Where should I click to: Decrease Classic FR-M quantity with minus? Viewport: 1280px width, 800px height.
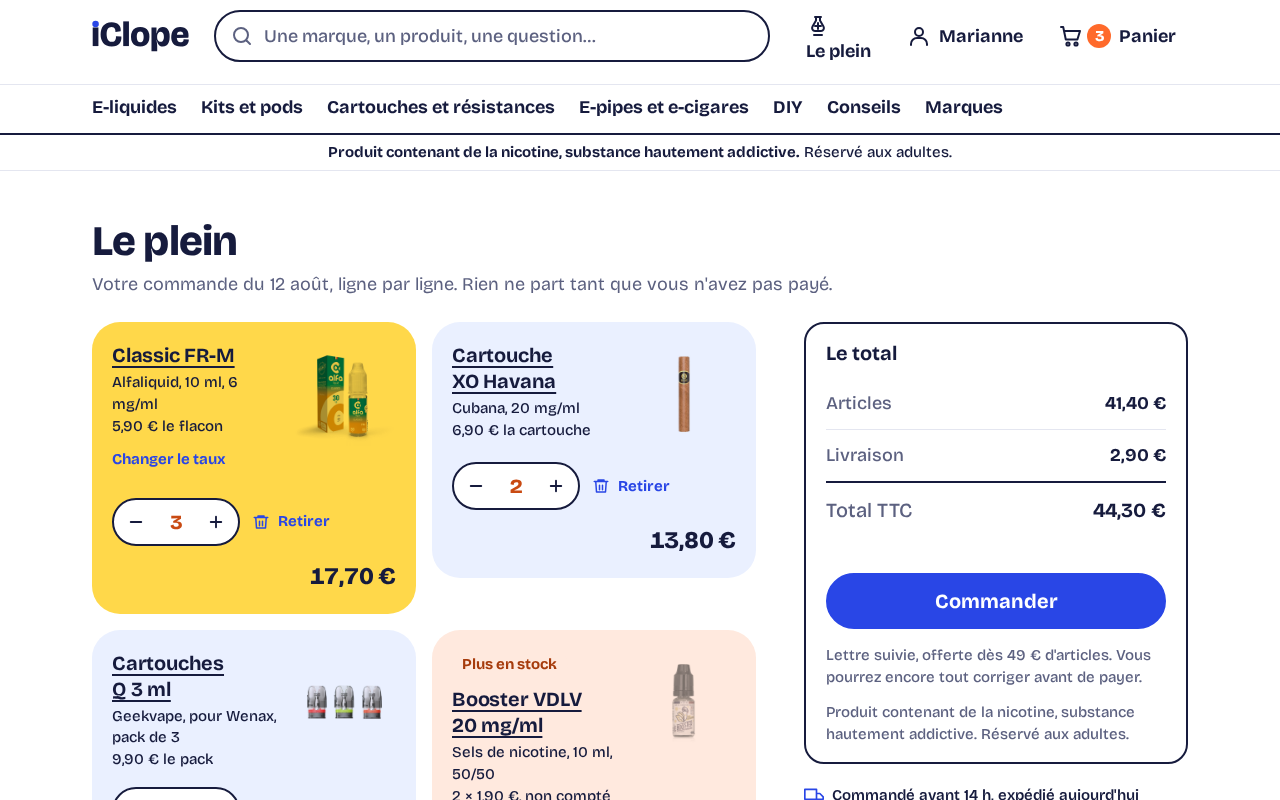click(136, 522)
